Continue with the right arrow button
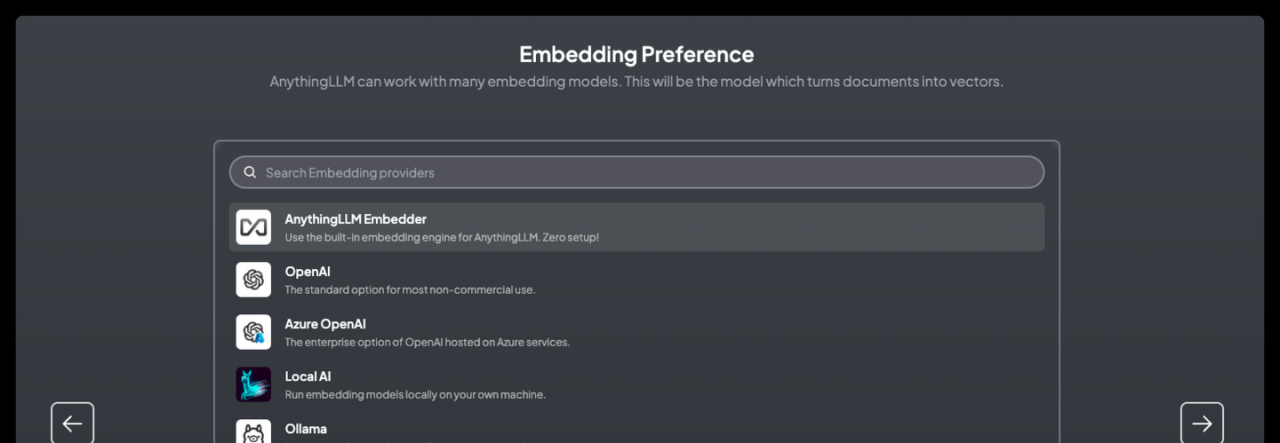1280x443 pixels. pos(1202,423)
